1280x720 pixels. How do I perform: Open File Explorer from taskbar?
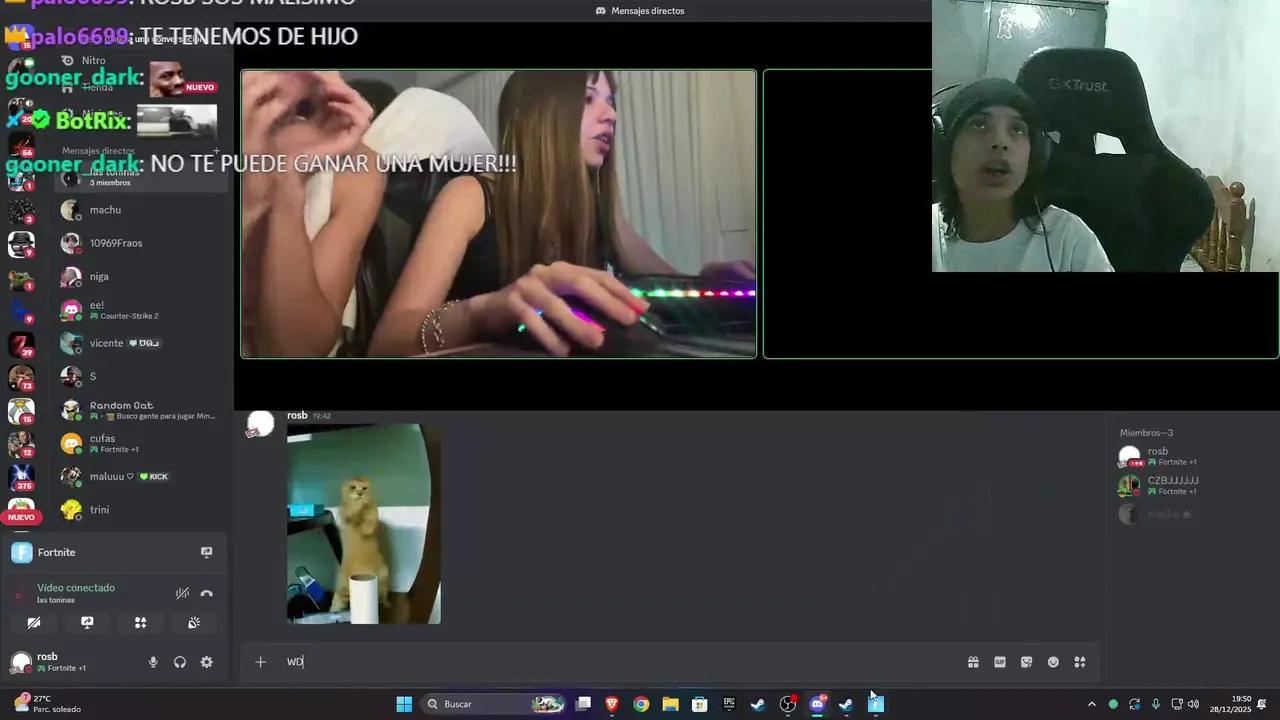(x=670, y=704)
